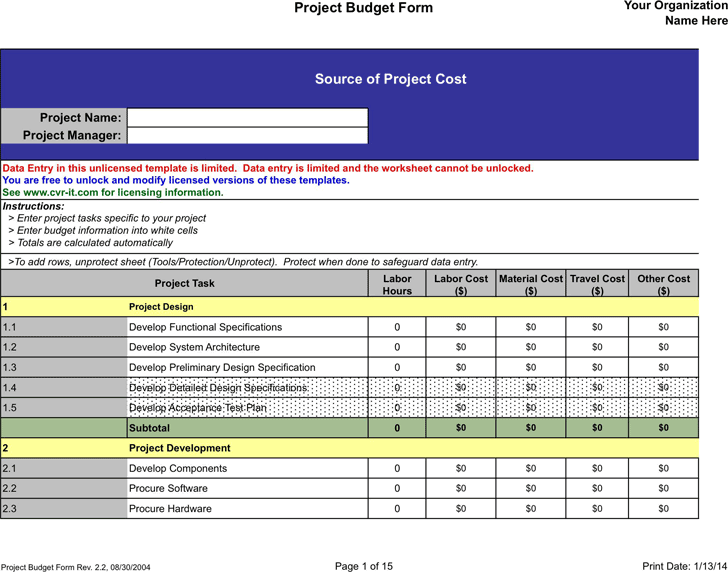Select the Travel Cost ($) column header

(x=597, y=284)
